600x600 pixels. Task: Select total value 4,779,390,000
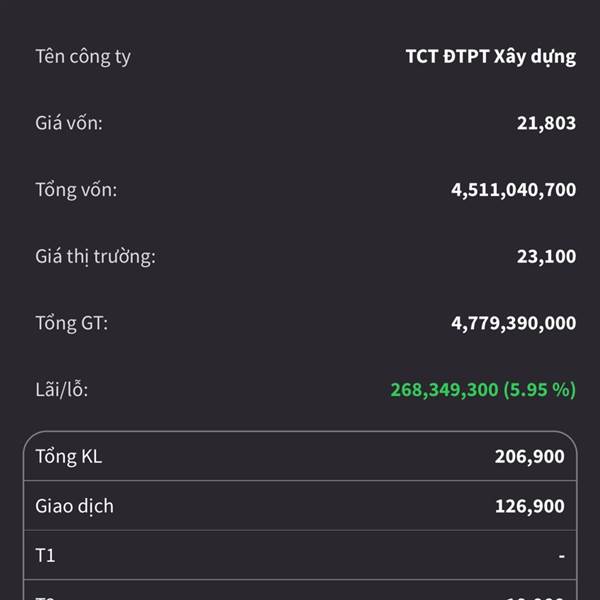point(513,323)
